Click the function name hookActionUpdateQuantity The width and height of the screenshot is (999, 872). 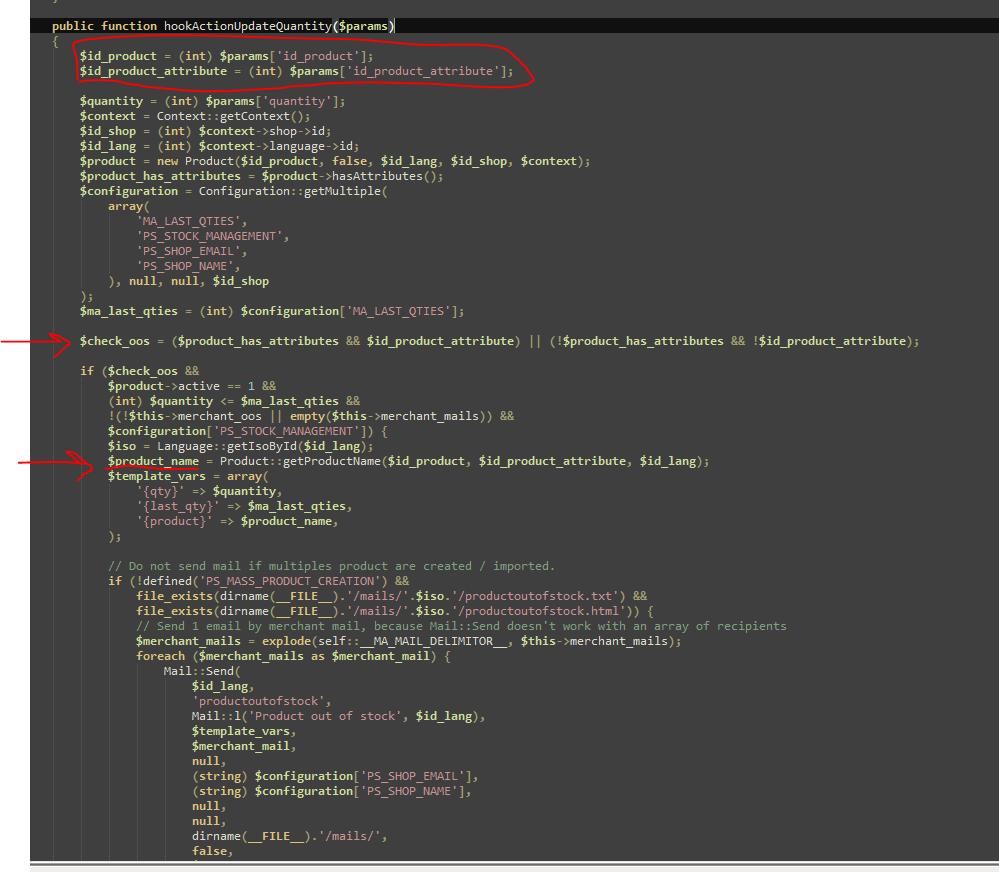[x=247, y=26]
